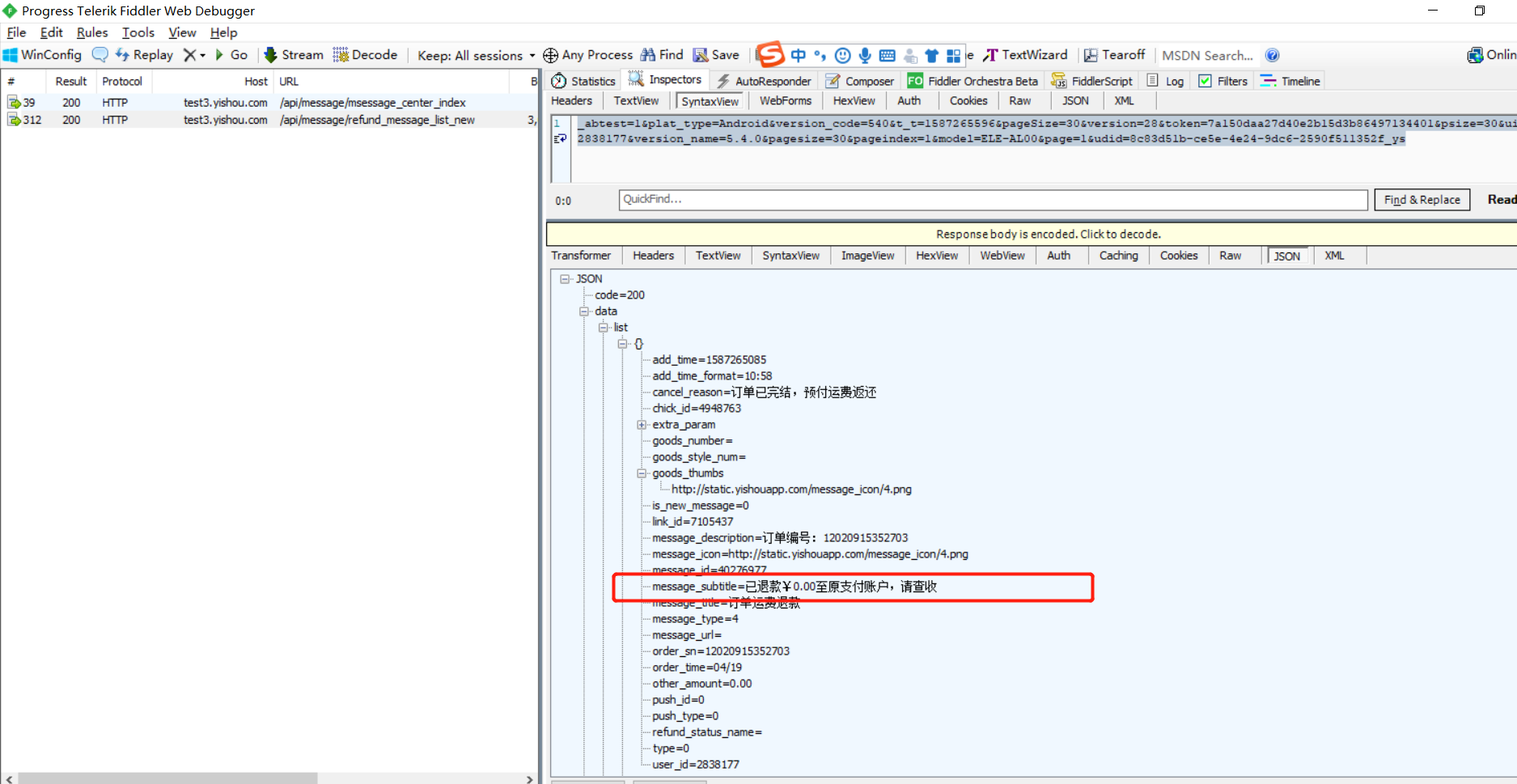
Task: Sort sessions by Result column header
Action: (x=71, y=82)
